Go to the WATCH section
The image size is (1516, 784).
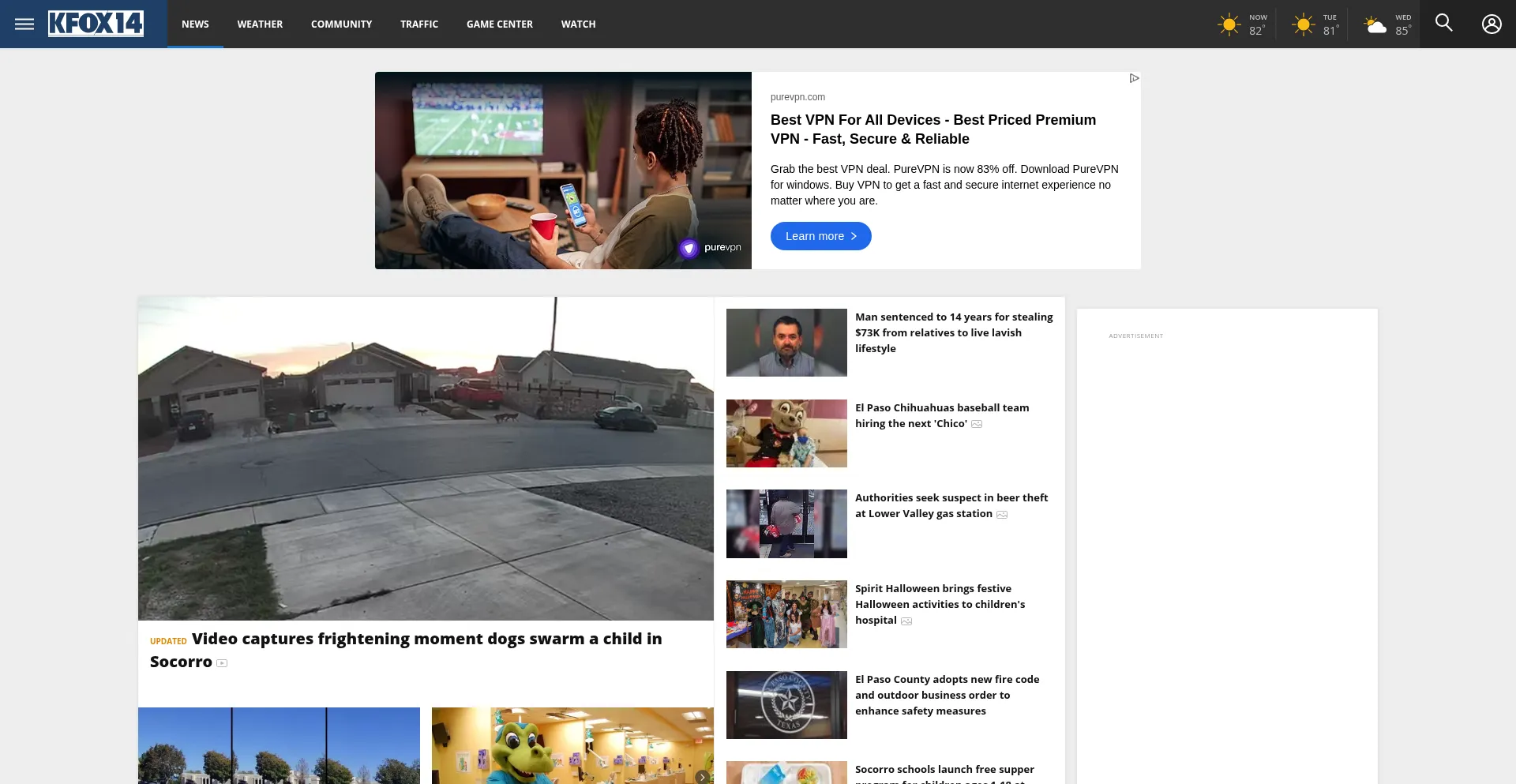tap(578, 24)
